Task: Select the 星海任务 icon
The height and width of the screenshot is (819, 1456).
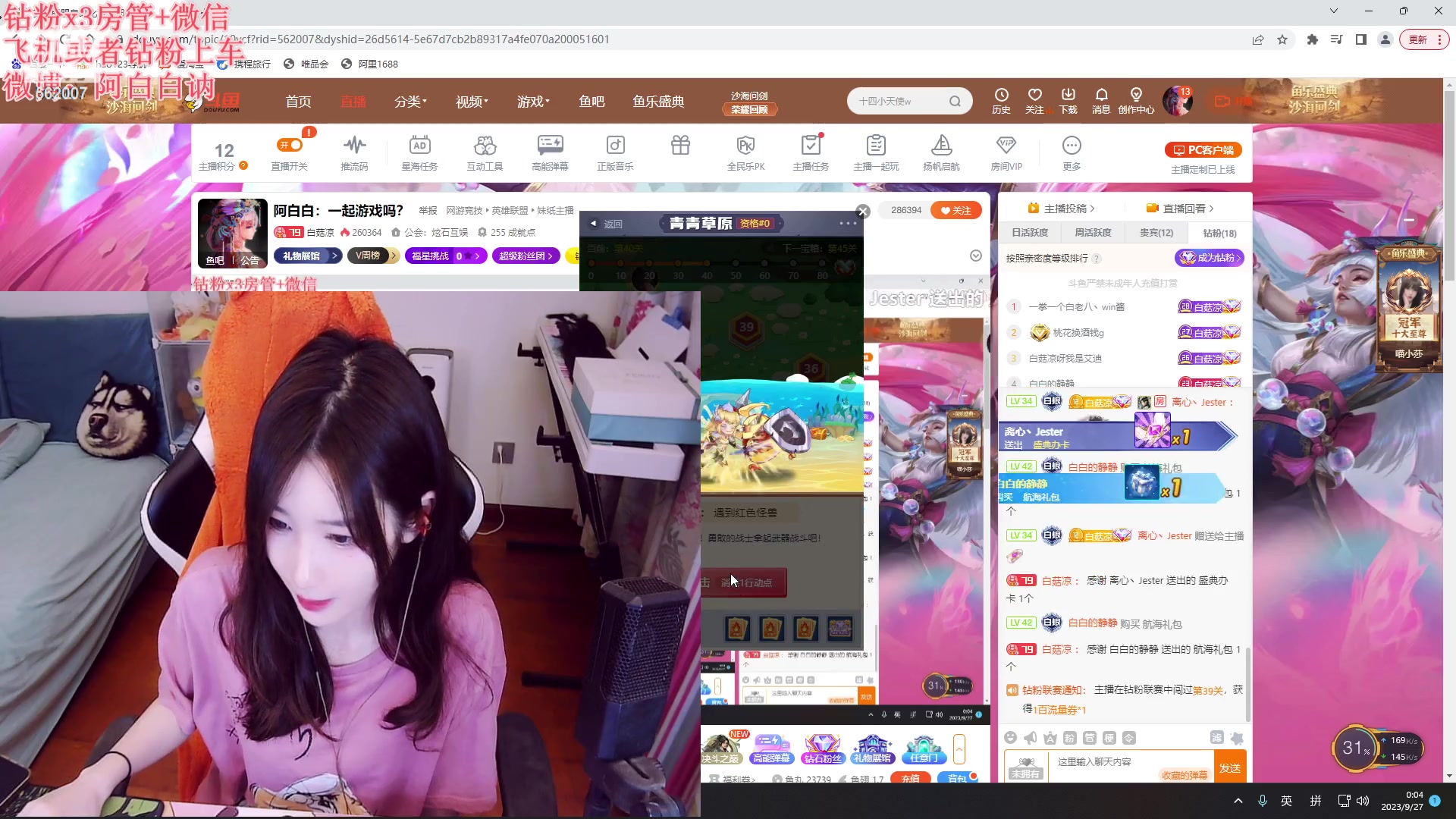Action: (419, 152)
